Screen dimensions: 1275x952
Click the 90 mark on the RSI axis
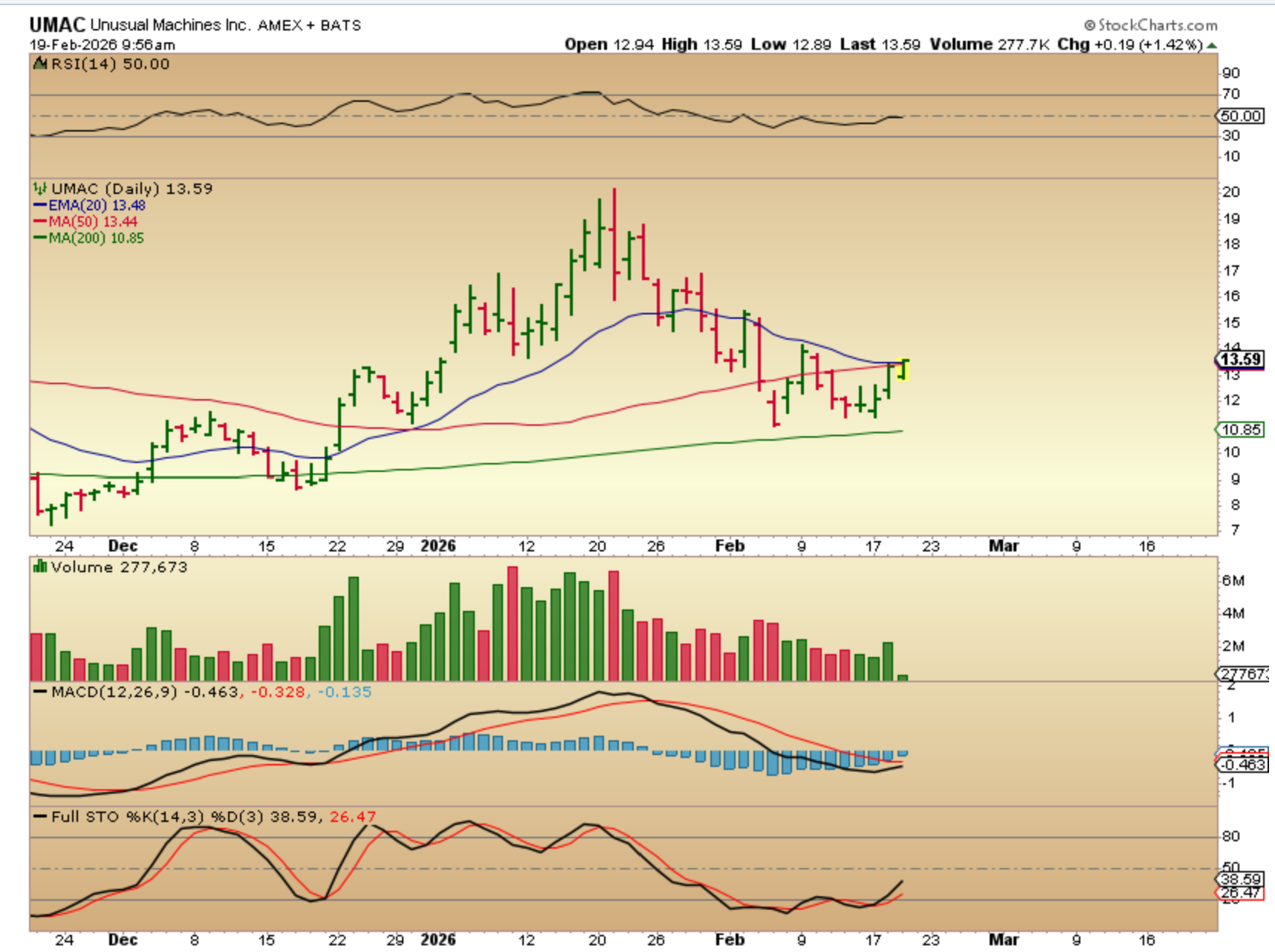pos(1231,73)
